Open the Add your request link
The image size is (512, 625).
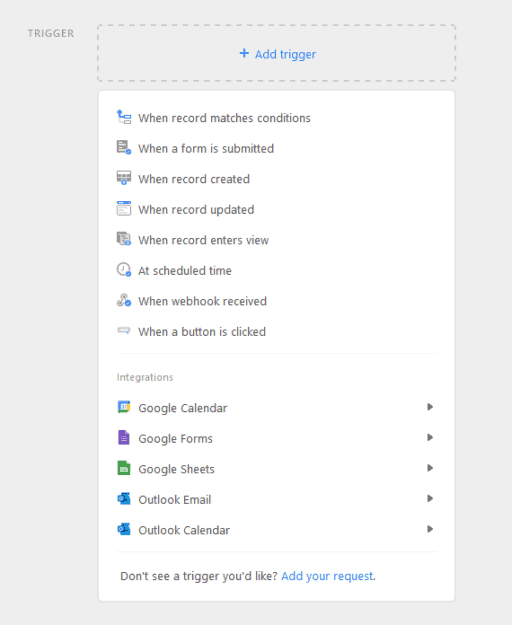click(x=328, y=576)
